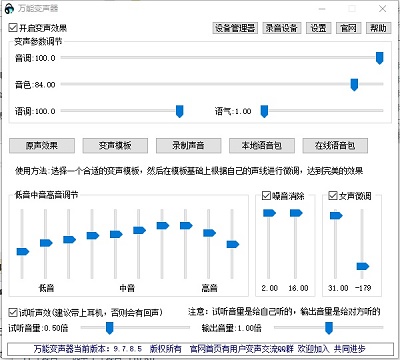Viewport: 400px width, 360px height.
Task: Click the female voice slider above 31.00
Action: (x=336, y=215)
